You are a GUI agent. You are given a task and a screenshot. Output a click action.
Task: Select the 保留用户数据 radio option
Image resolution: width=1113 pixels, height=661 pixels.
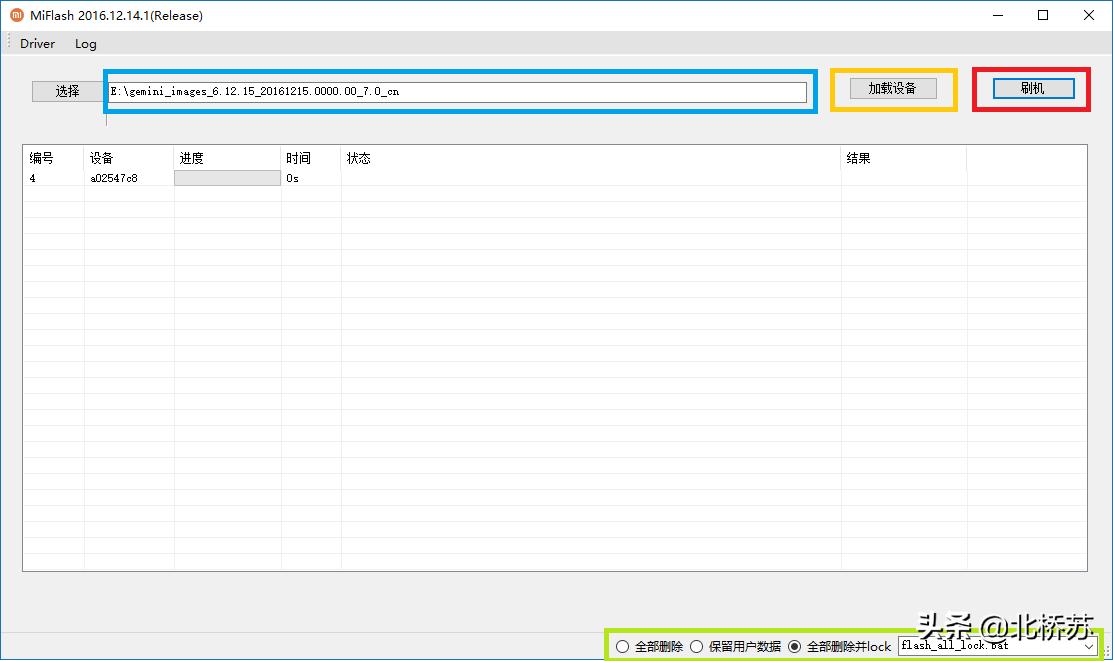[x=696, y=646]
